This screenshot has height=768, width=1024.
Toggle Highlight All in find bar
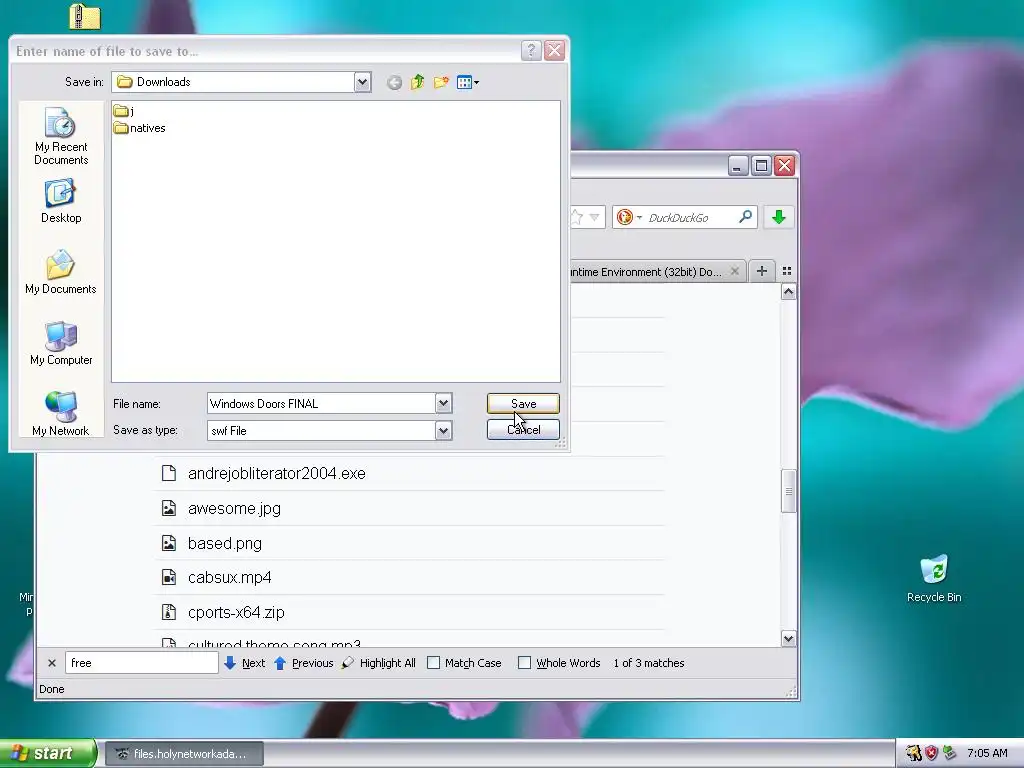[379, 663]
